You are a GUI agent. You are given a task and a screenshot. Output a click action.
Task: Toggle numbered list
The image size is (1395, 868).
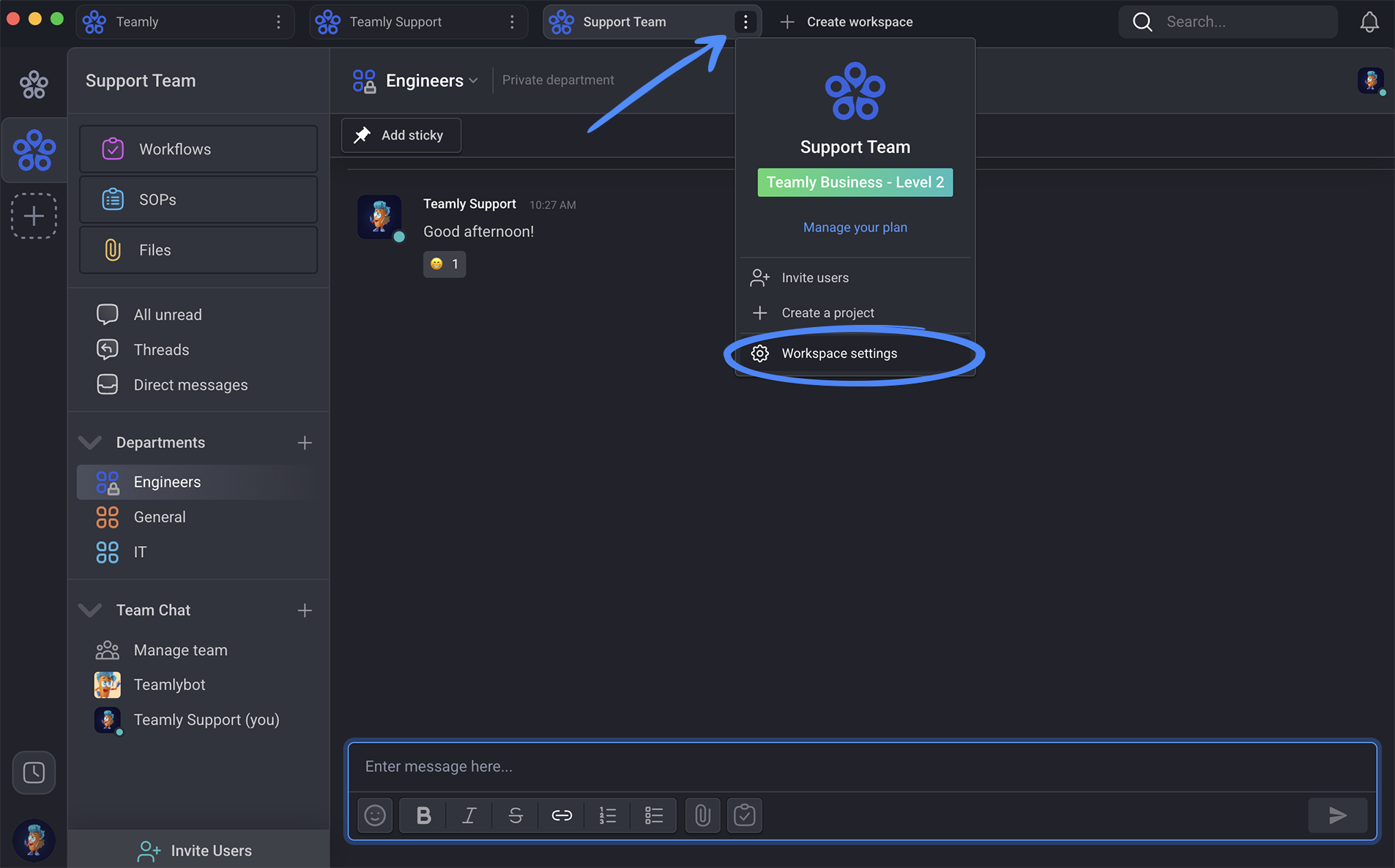[x=608, y=815]
